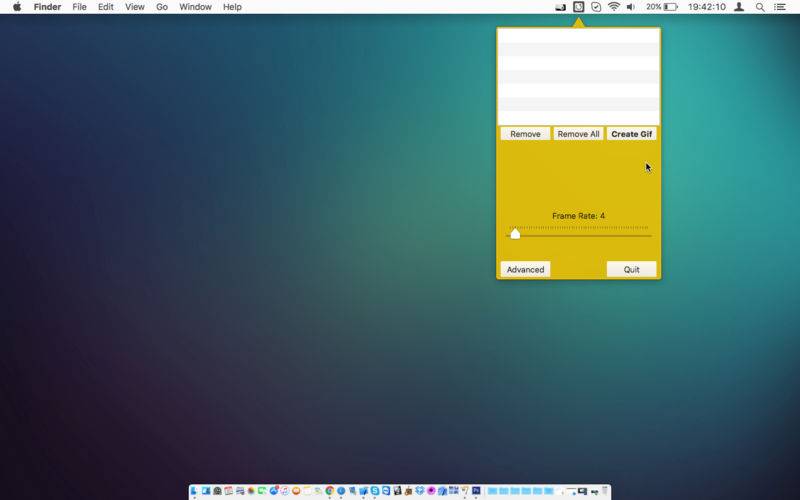Open the Apple menu

(x=17, y=7)
